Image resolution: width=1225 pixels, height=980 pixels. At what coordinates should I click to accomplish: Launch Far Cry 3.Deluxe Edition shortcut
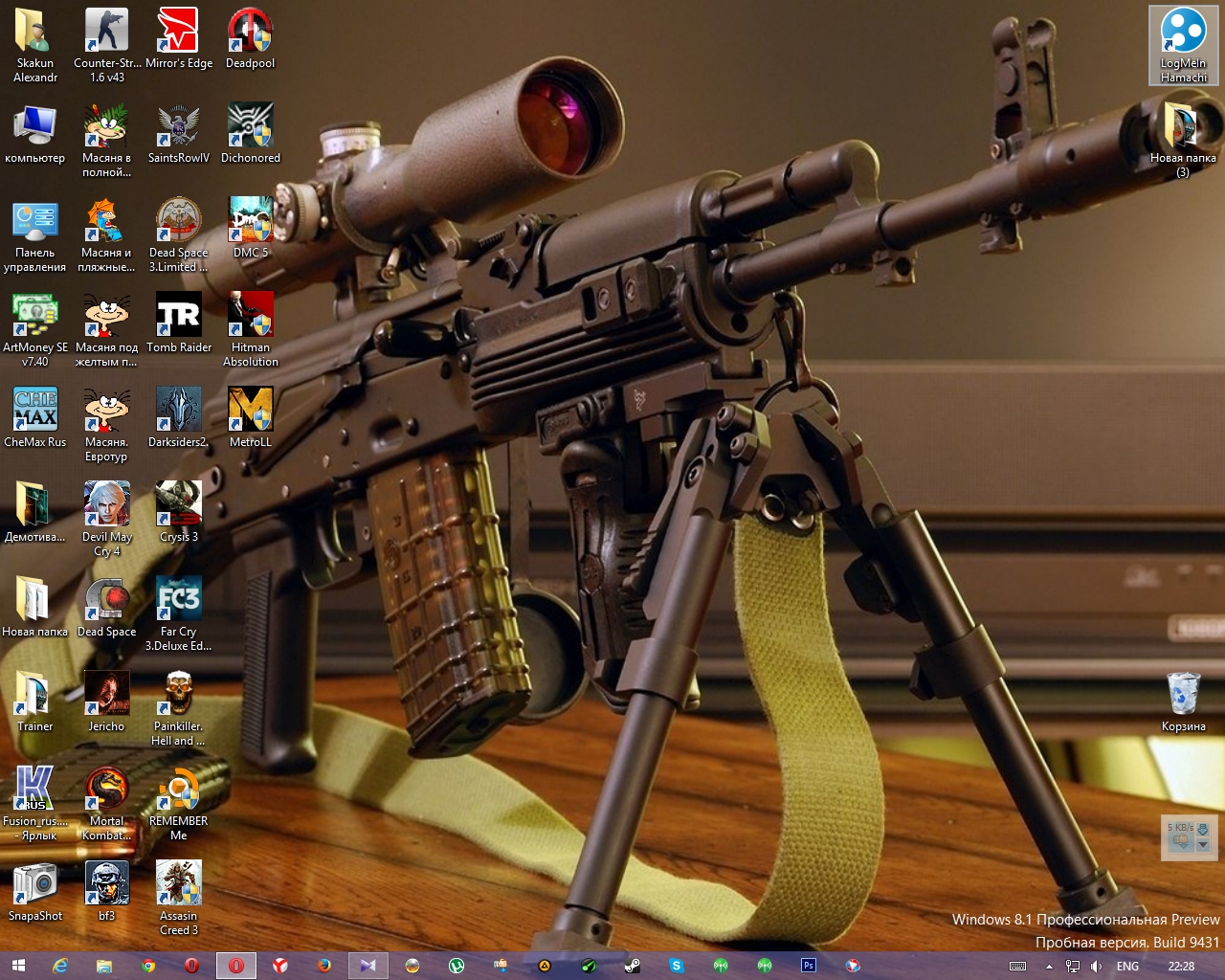[x=179, y=613]
